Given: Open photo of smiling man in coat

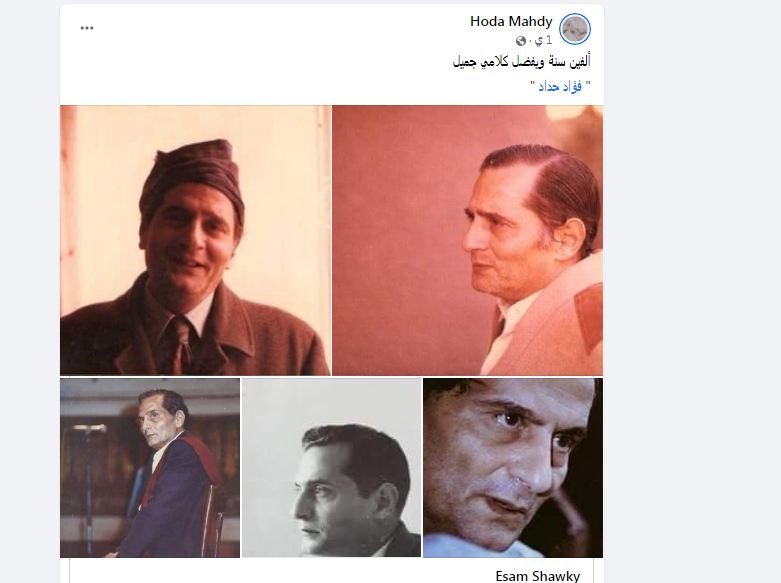Looking at the screenshot, I should (x=195, y=240).
